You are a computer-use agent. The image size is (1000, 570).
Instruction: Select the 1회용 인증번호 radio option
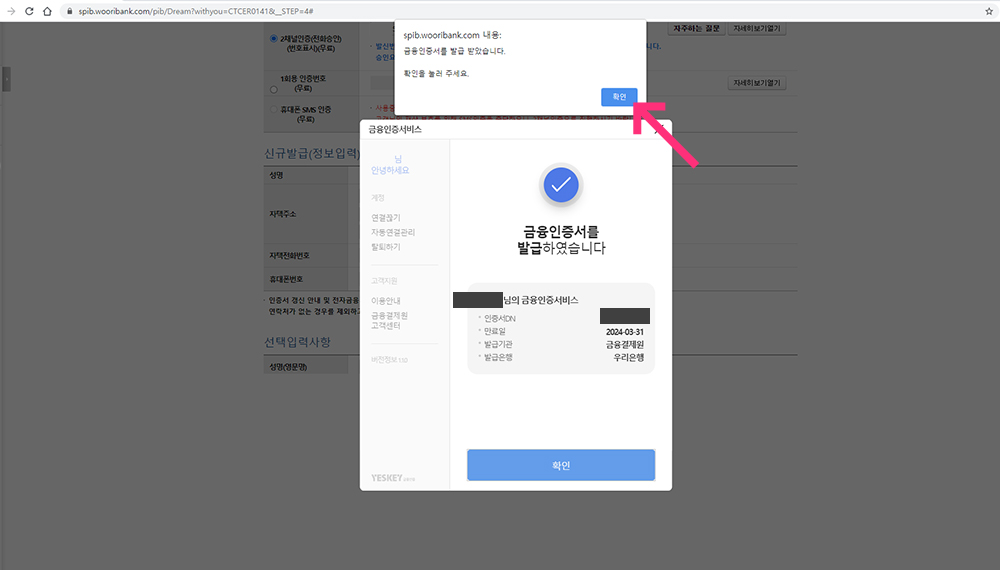pos(274,89)
